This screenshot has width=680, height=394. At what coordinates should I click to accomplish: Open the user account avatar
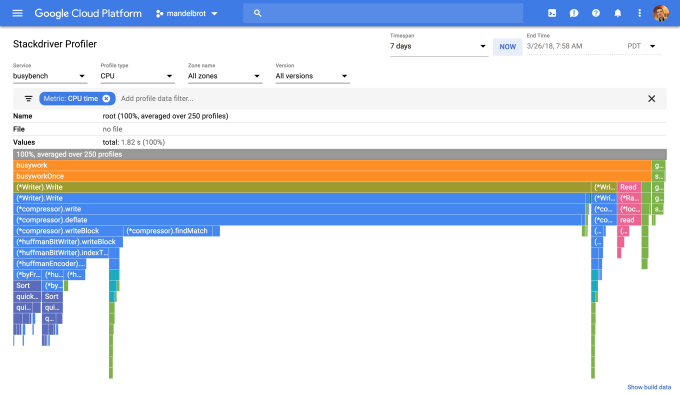(660, 13)
